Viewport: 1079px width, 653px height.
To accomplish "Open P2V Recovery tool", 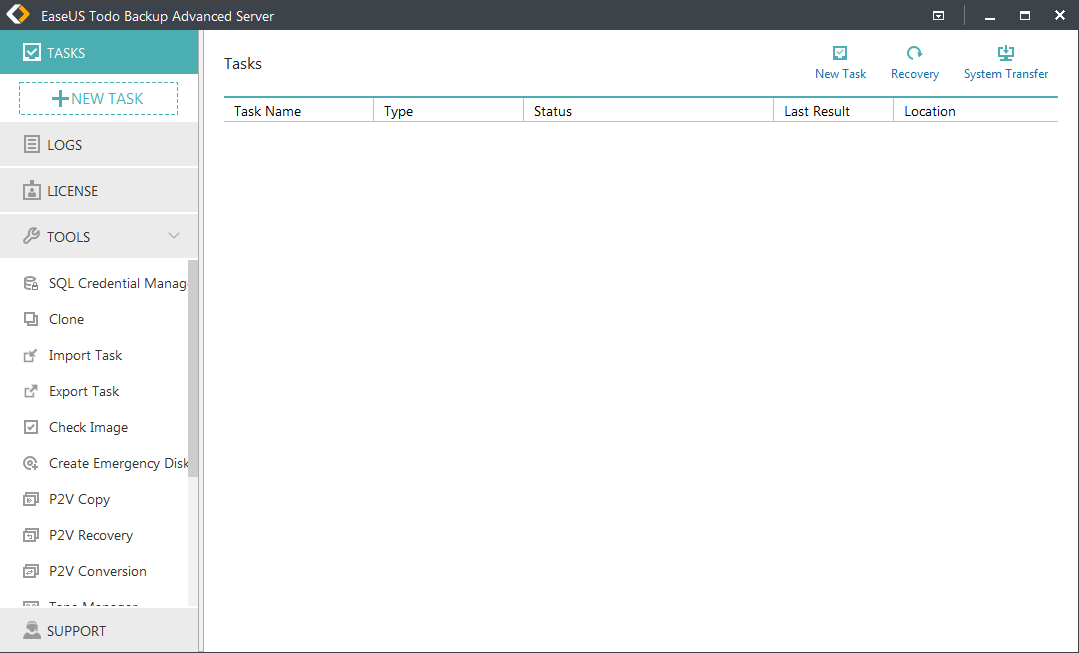I will tap(91, 535).
